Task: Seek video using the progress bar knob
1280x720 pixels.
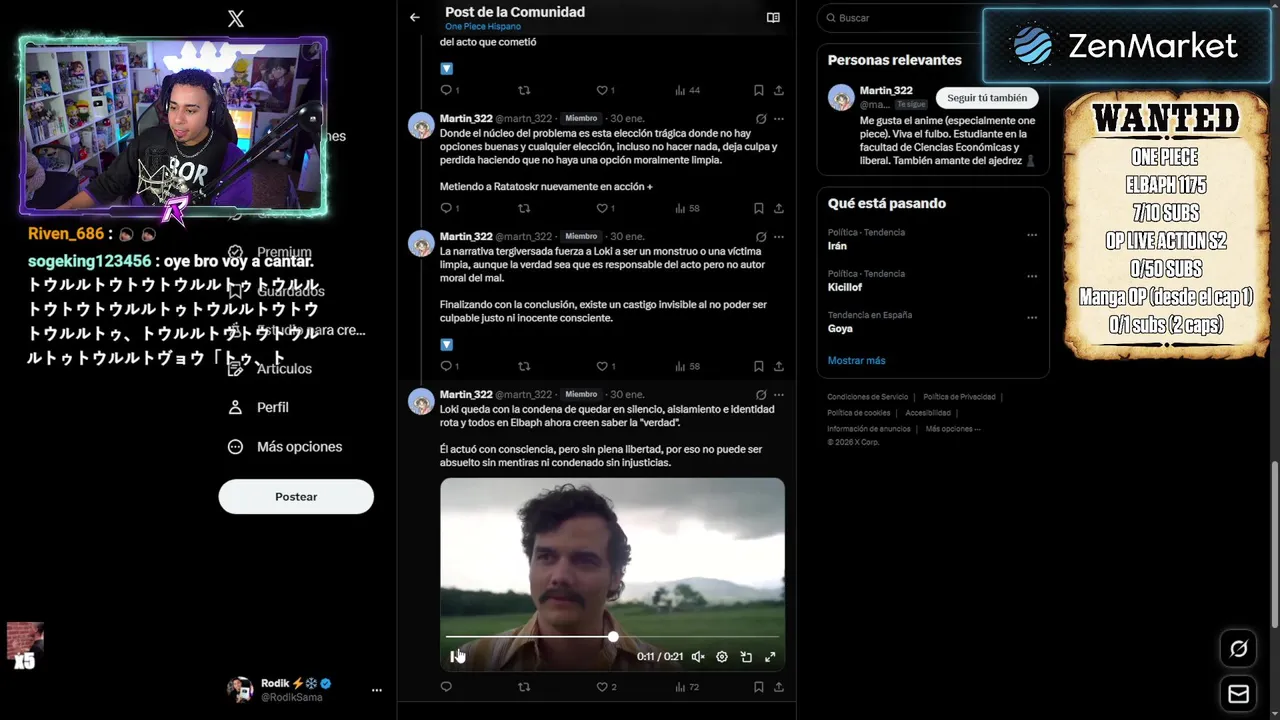Action: pos(613,636)
